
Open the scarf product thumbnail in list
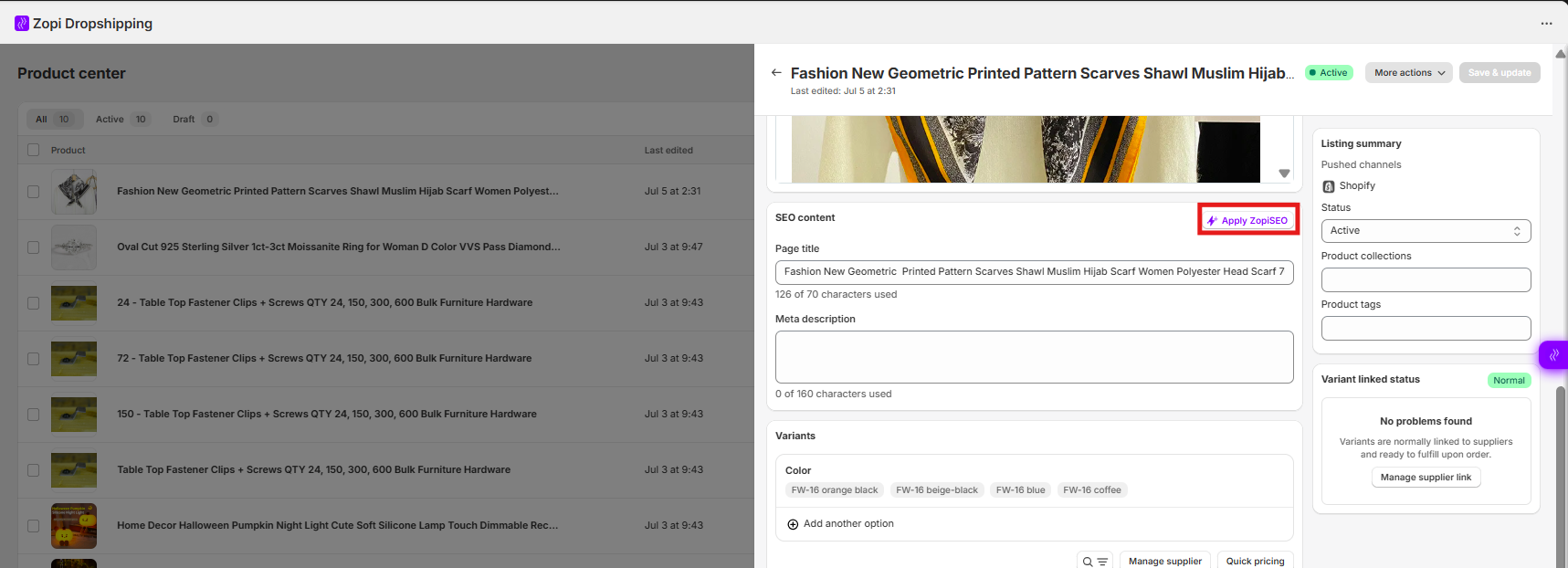74,192
